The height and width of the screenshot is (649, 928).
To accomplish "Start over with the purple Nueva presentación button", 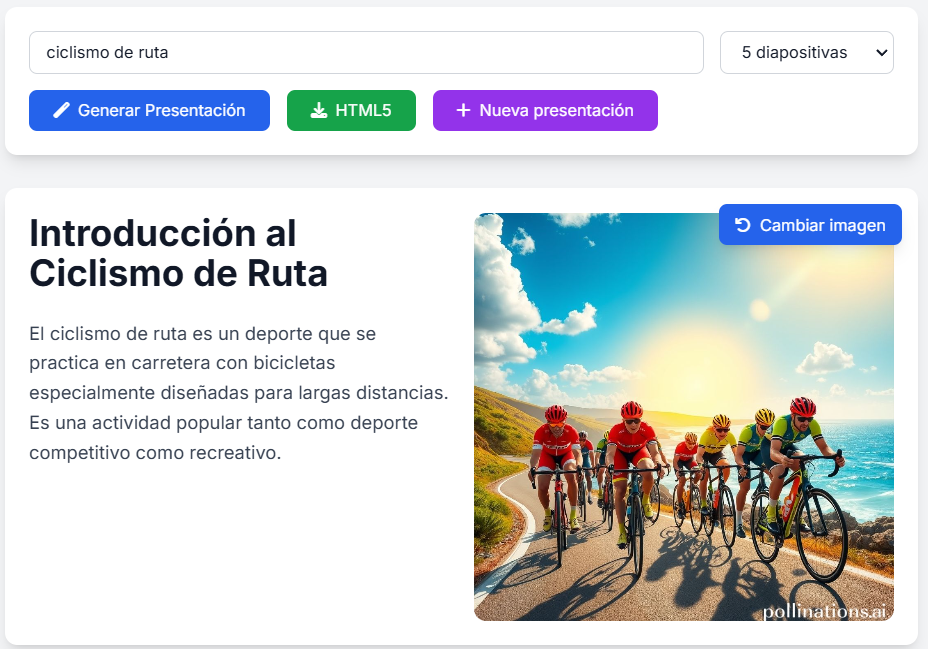I will coord(545,111).
